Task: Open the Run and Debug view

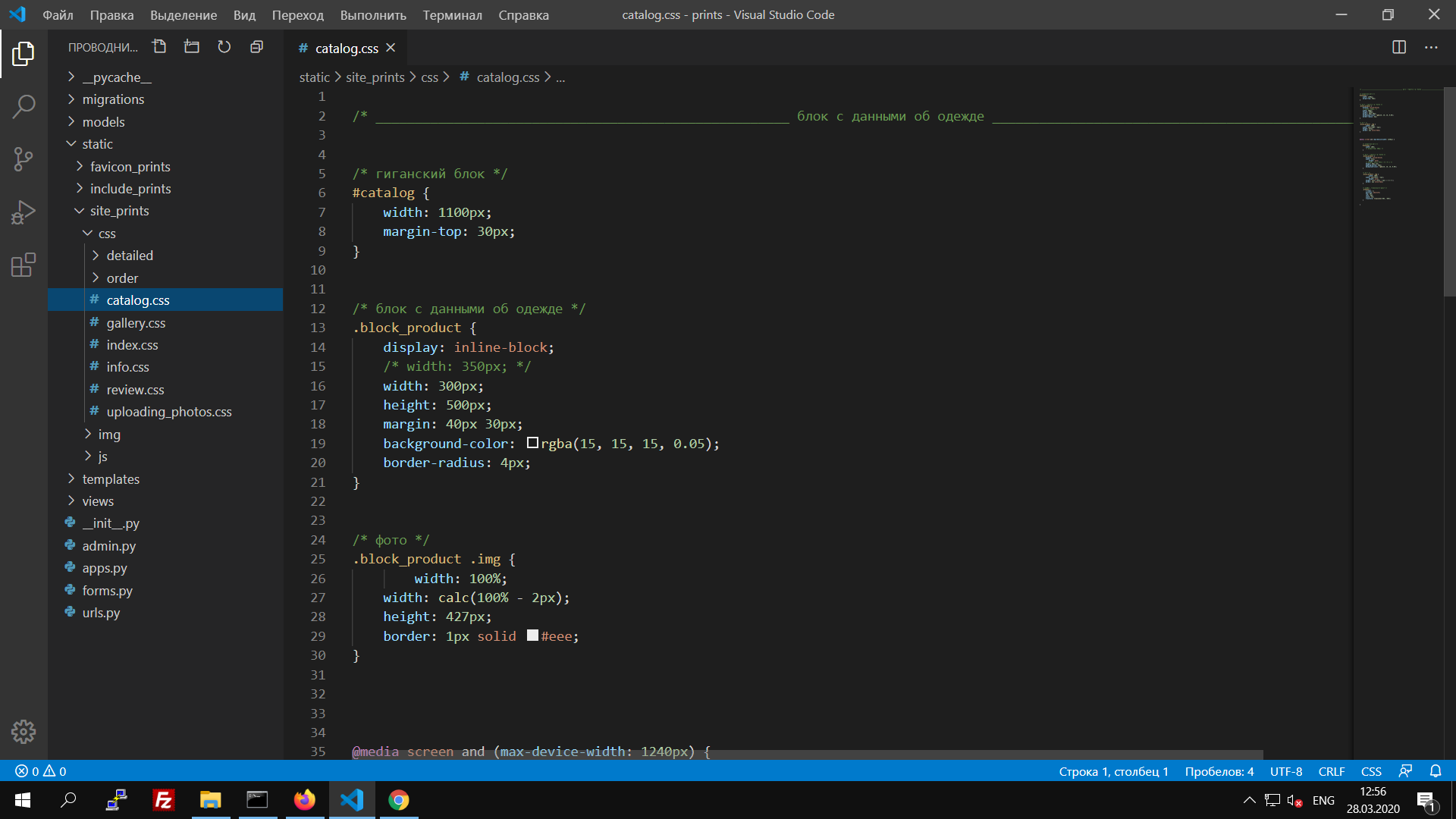Action: click(24, 212)
